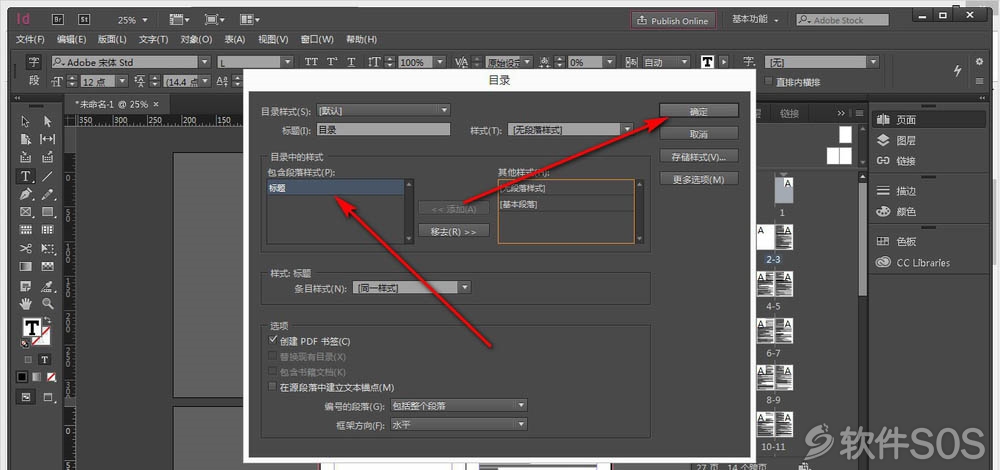Select the Zoom tool
The height and width of the screenshot is (470, 1000).
point(47,303)
